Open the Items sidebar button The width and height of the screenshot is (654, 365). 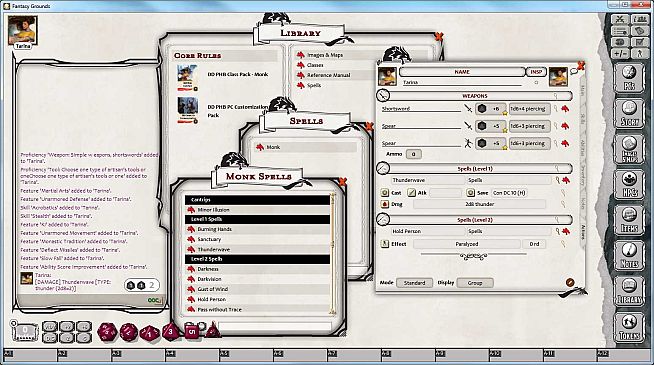629,220
